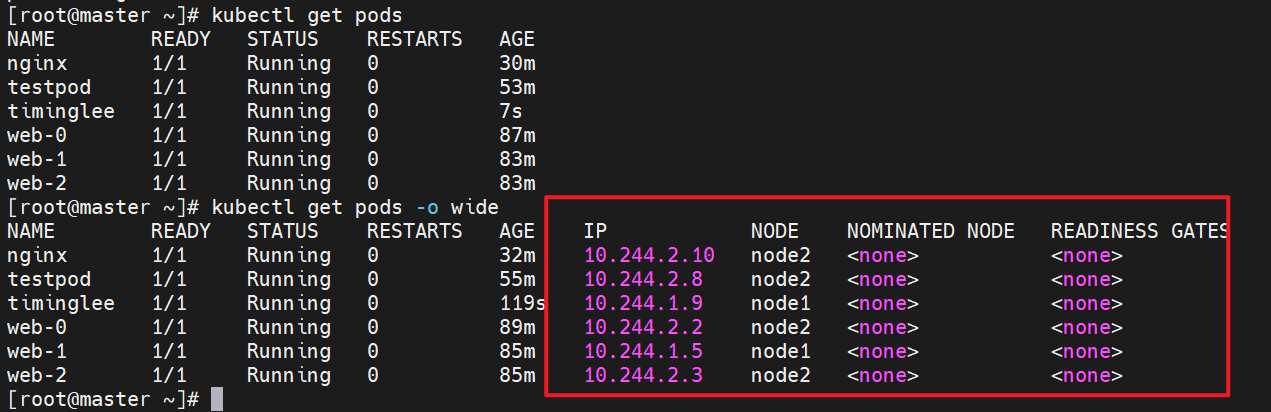Click the age value 7s
Viewport: 1271px width, 412px height.
[x=512, y=112]
